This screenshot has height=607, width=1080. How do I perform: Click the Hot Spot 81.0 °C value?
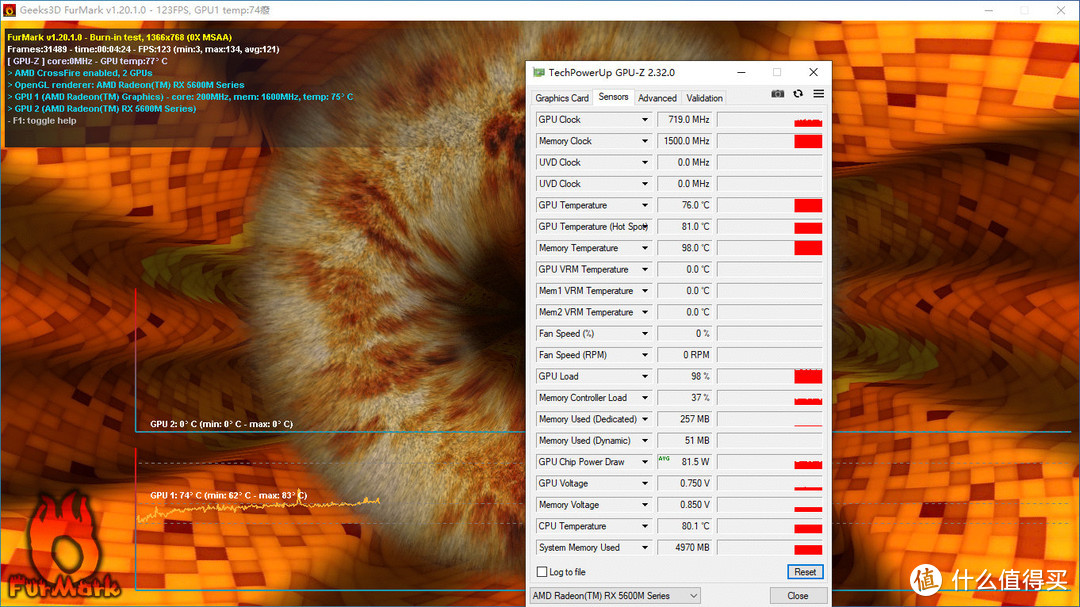pos(685,227)
